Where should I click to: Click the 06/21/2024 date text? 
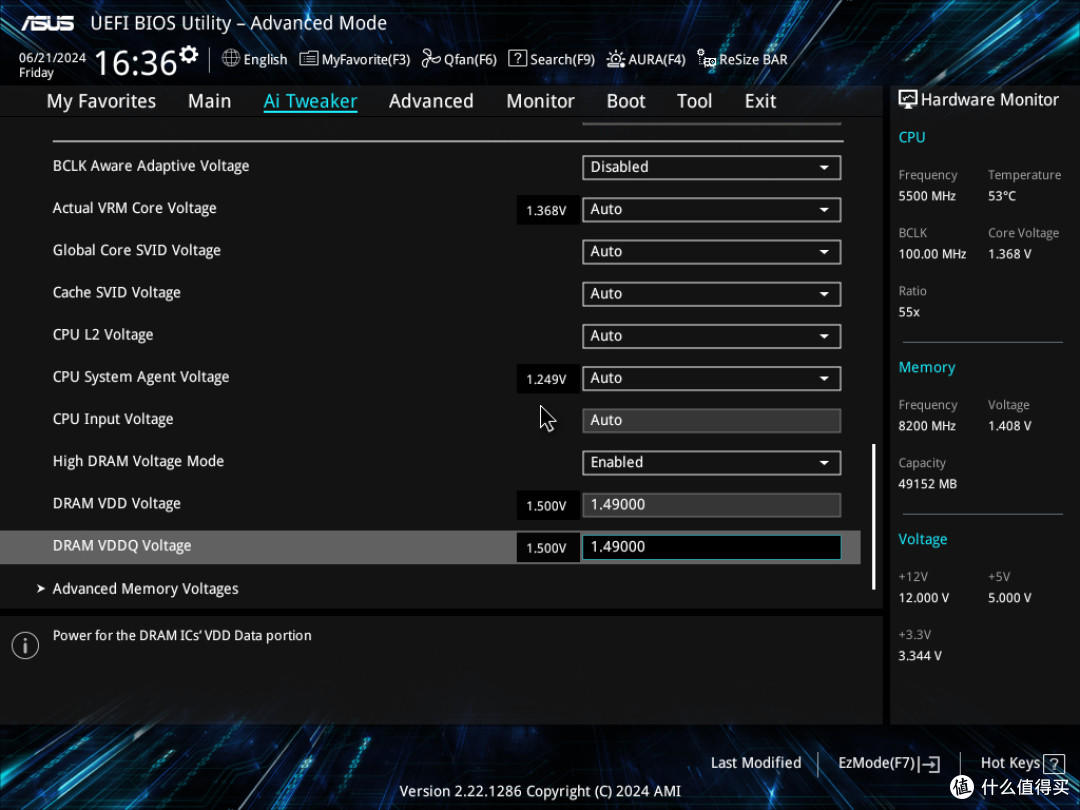coord(52,58)
